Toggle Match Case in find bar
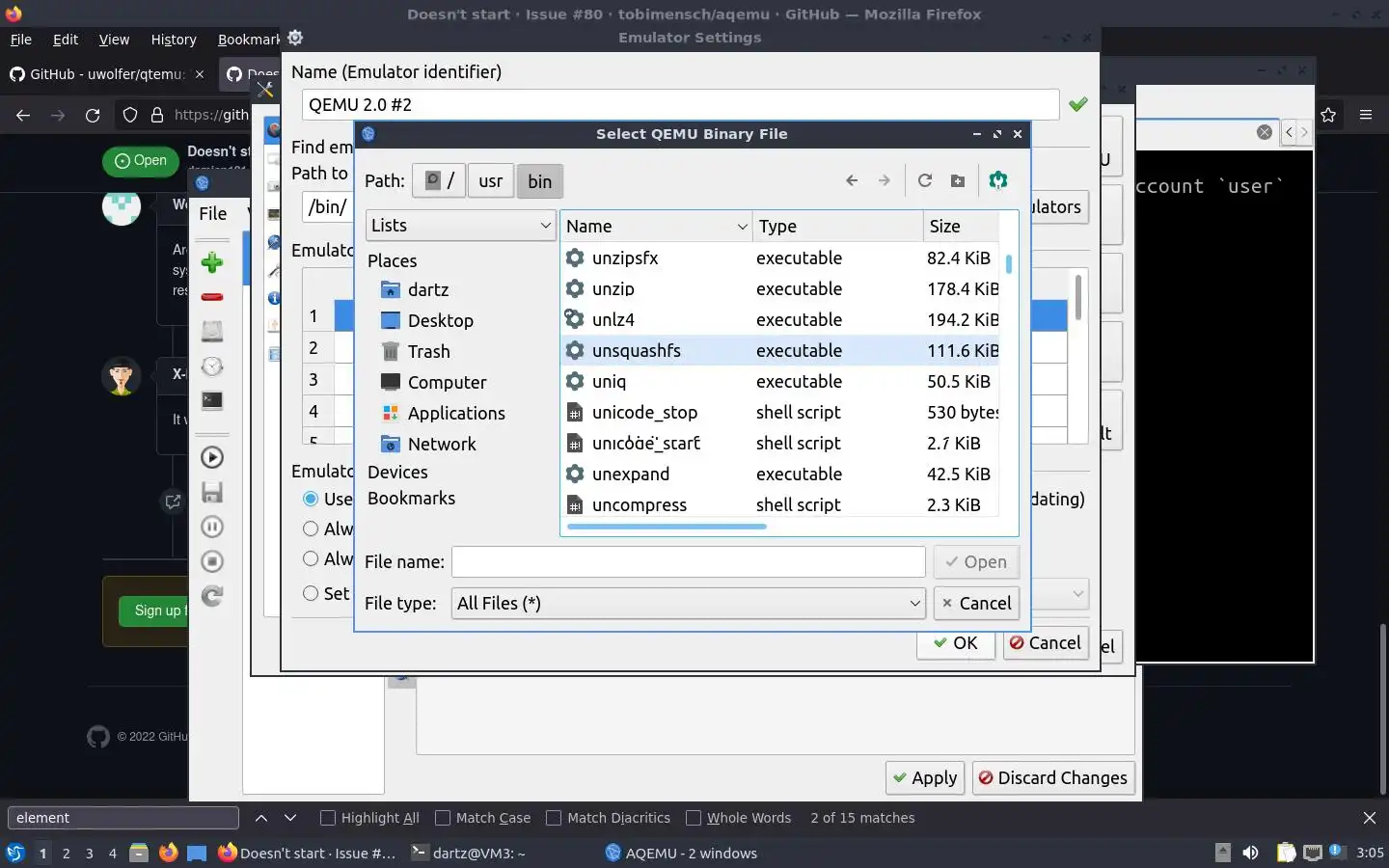Screen dimensions: 1389x868 tap(443, 818)
